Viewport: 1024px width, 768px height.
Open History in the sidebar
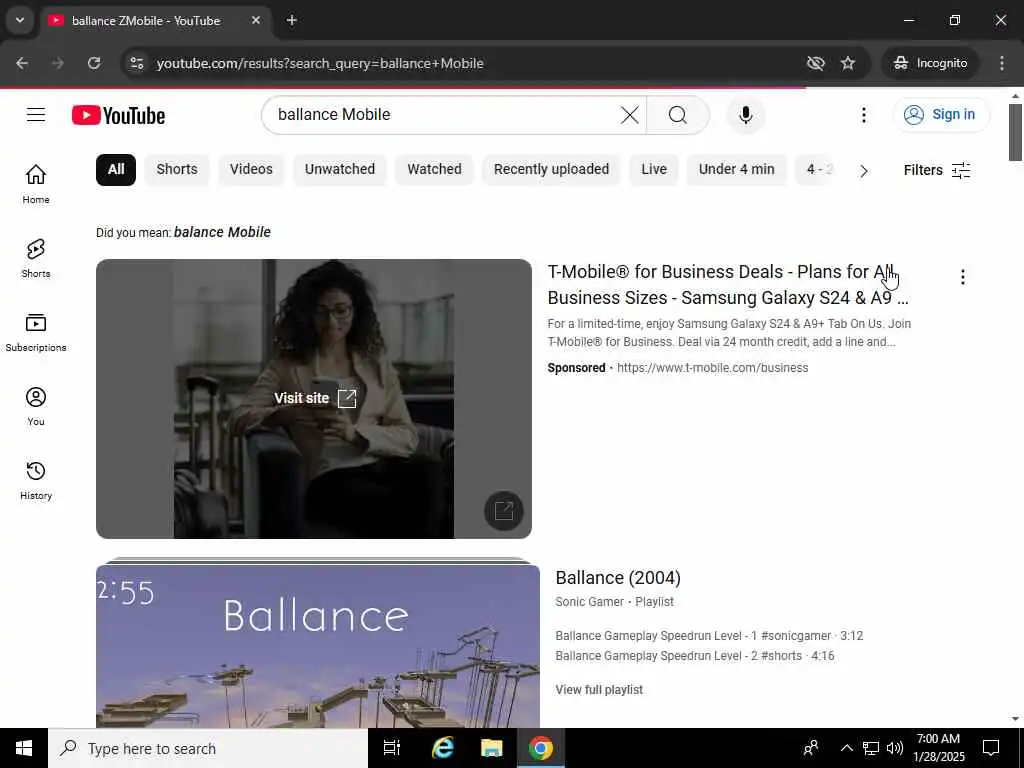point(36,480)
